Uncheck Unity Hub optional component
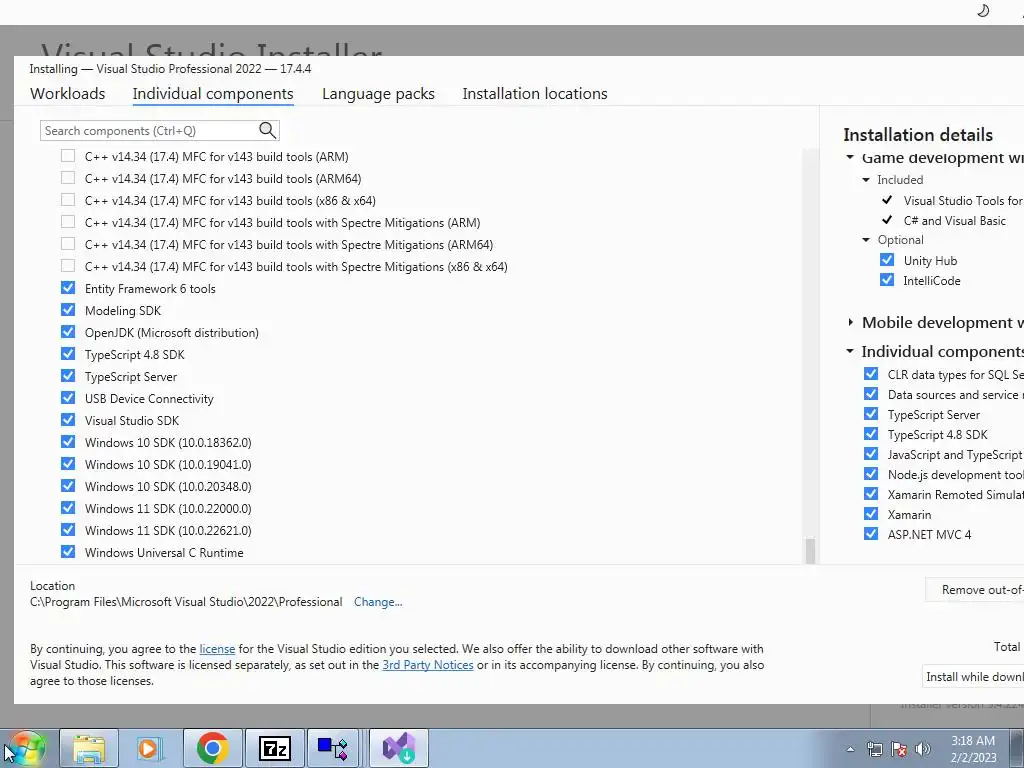Screen dimensions: 1024x768 pyautogui.click(x=887, y=260)
